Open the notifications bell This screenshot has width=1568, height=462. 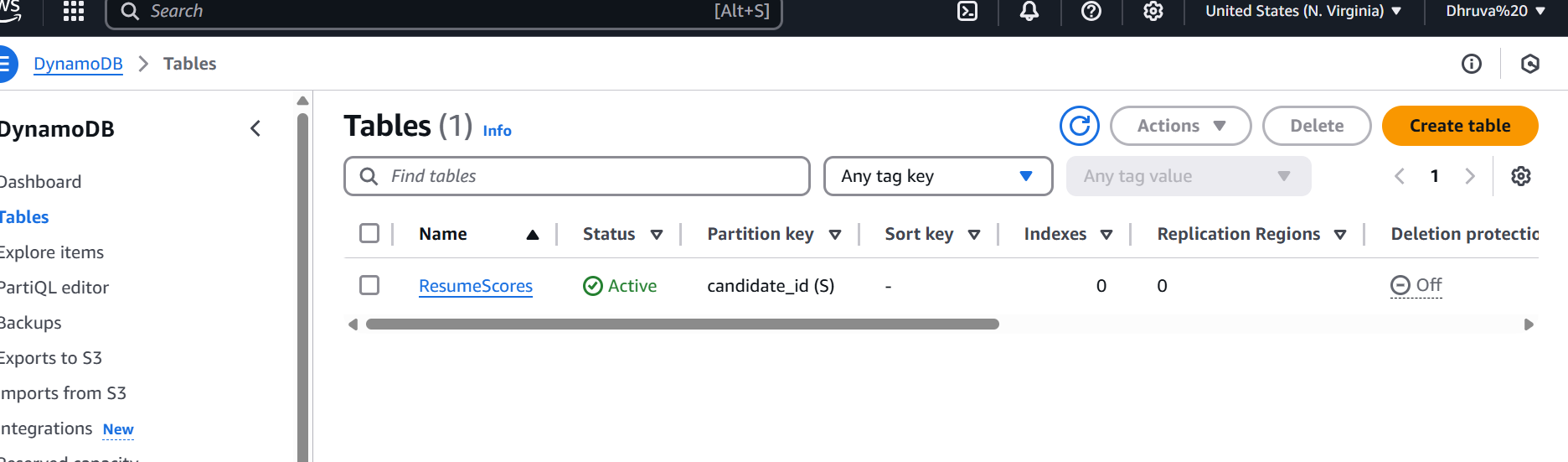(x=1029, y=11)
